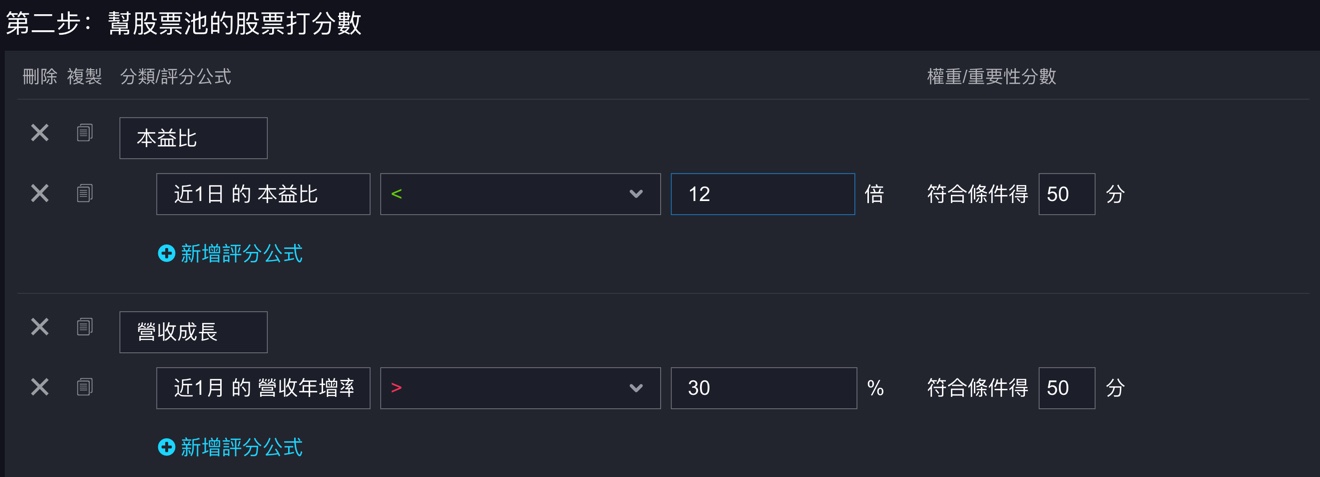Copy the 近1月 的 營收年增率 formula row

[85, 387]
